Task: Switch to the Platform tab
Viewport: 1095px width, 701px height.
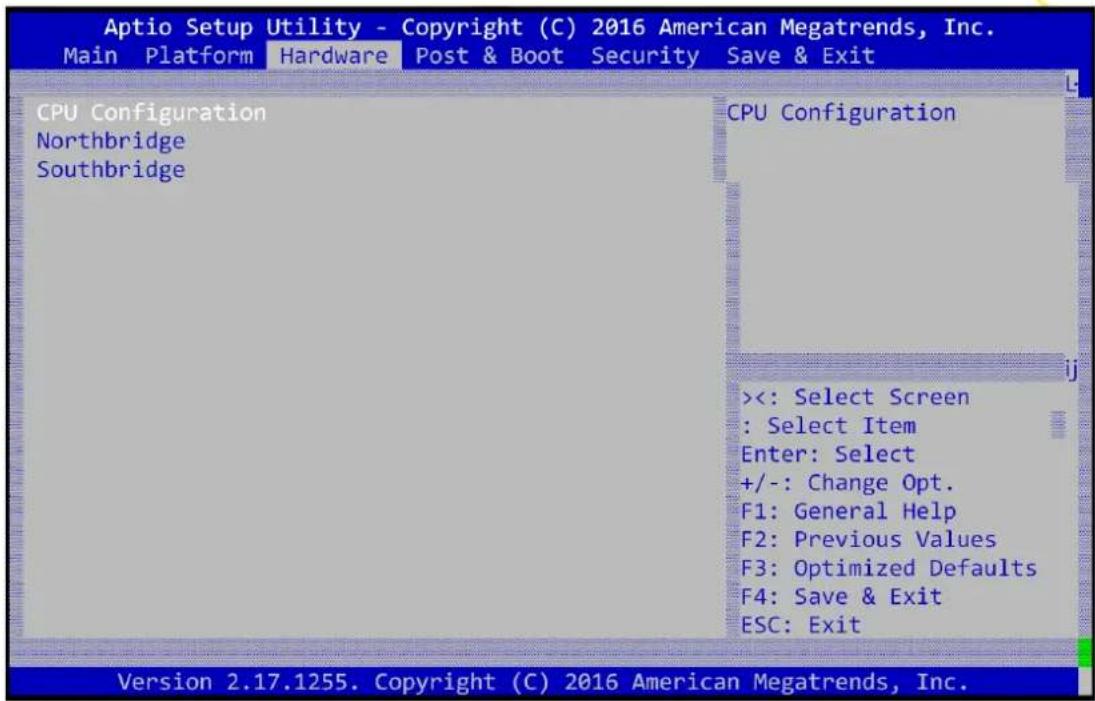Action: pyautogui.click(x=199, y=56)
